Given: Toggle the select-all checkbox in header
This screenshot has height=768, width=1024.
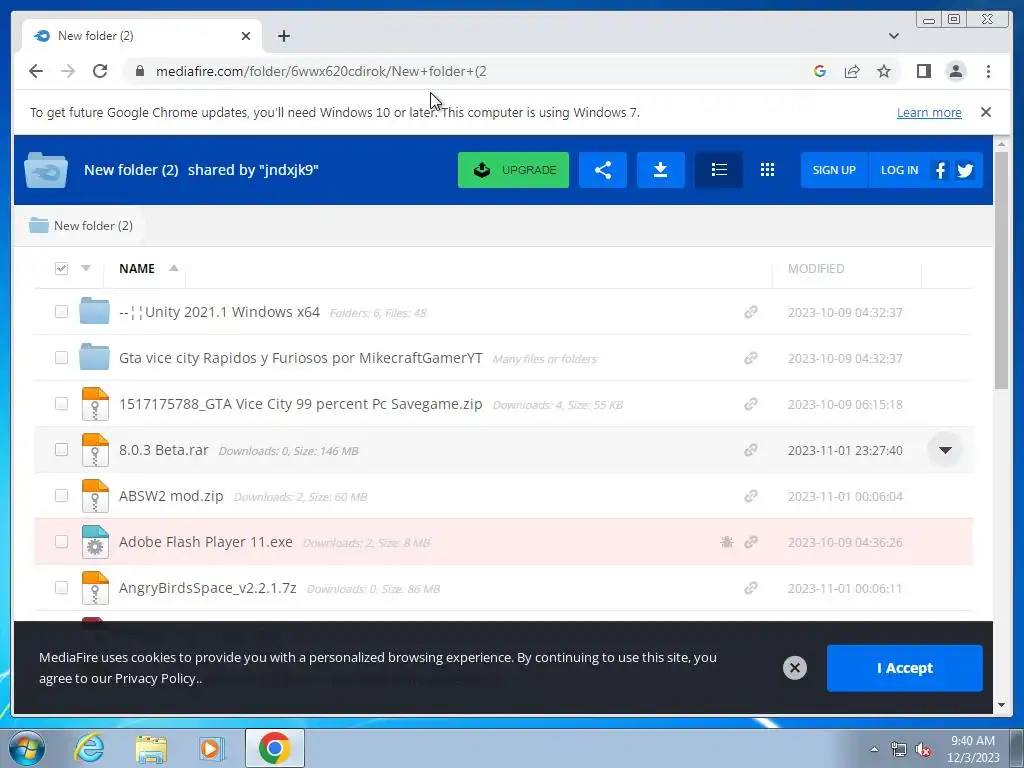Looking at the screenshot, I should pos(61,268).
